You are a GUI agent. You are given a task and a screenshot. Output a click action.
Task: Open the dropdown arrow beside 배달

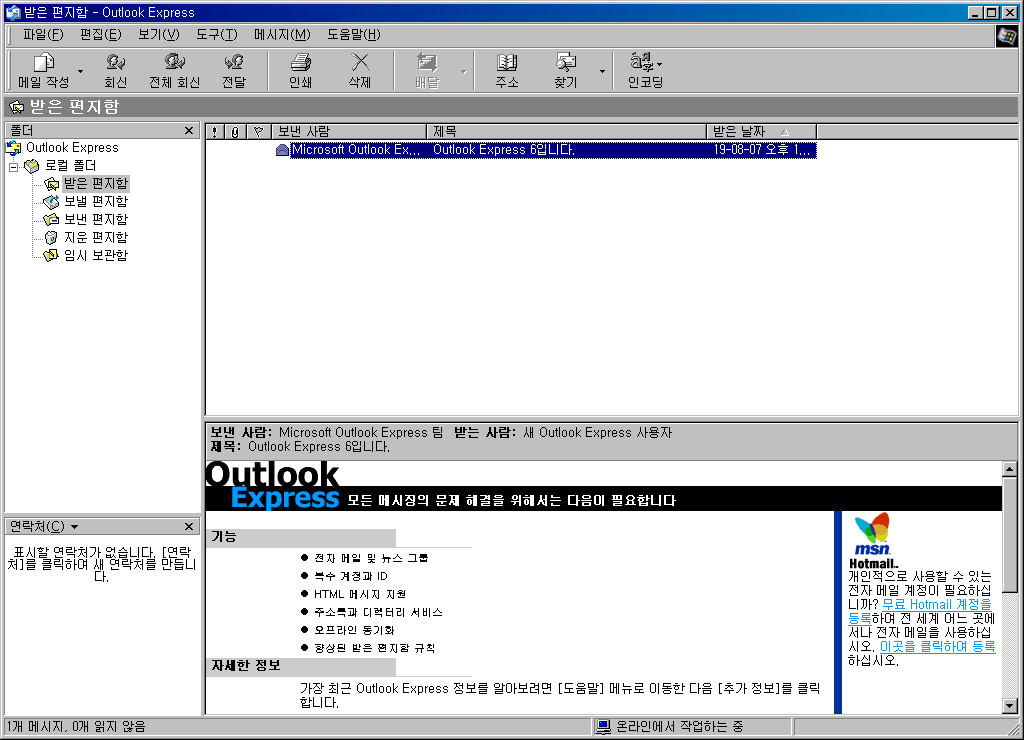tap(464, 71)
